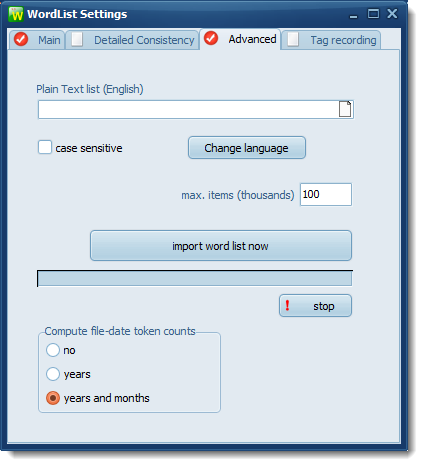
Task: Click the browse file icon in Plain Text list field
Action: coord(345,109)
